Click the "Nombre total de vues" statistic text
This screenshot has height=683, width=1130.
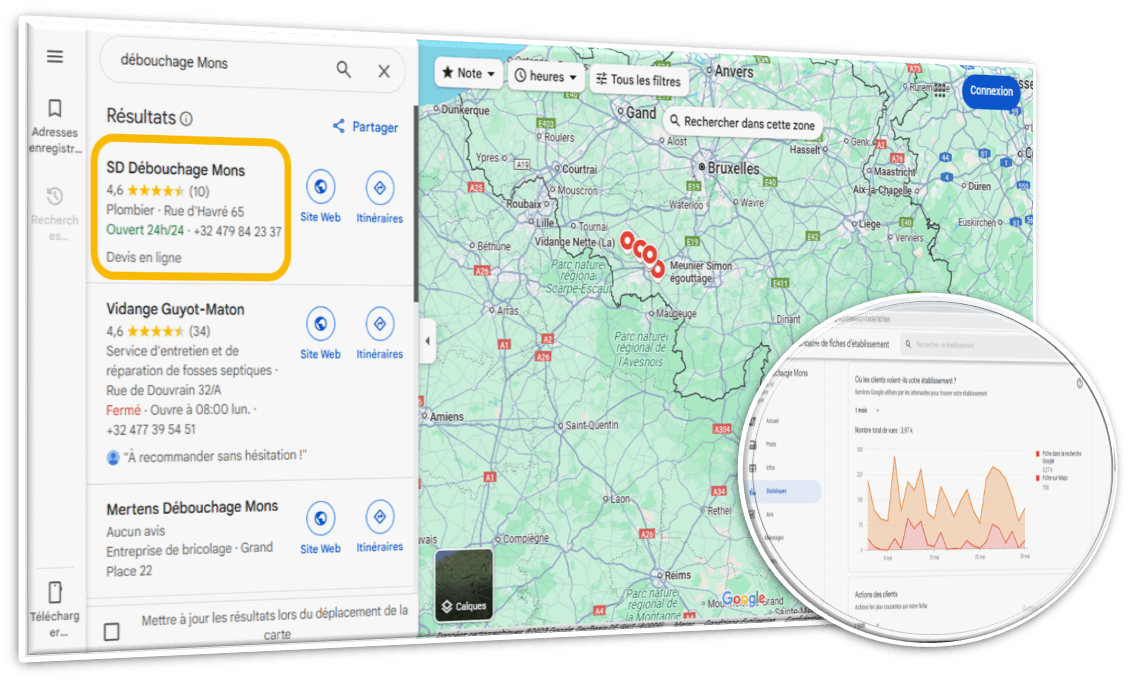point(884,430)
